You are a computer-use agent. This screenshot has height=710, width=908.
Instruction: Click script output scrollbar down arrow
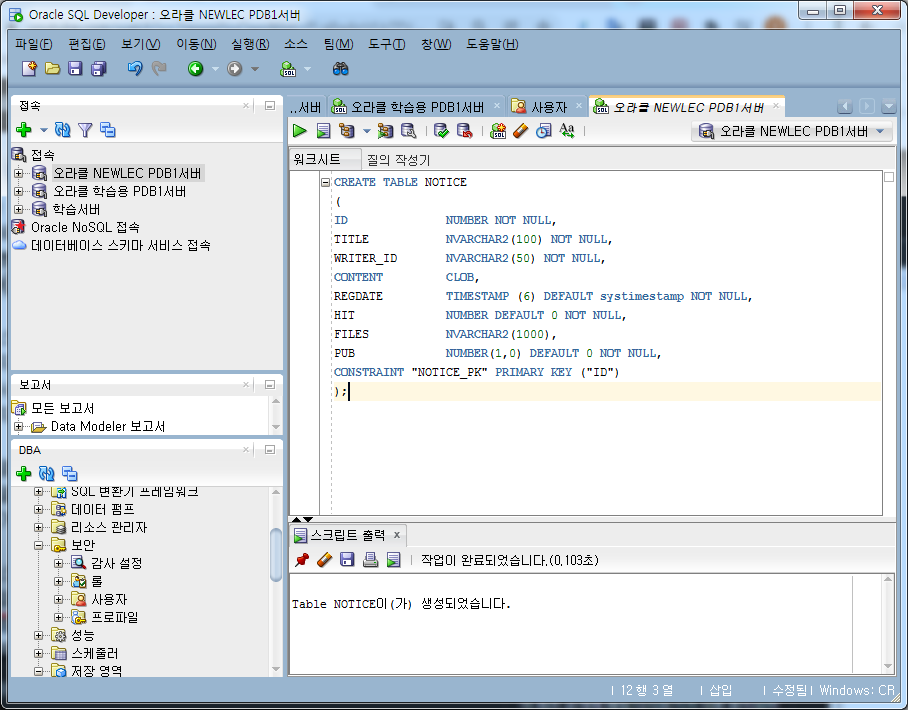pos(888,667)
